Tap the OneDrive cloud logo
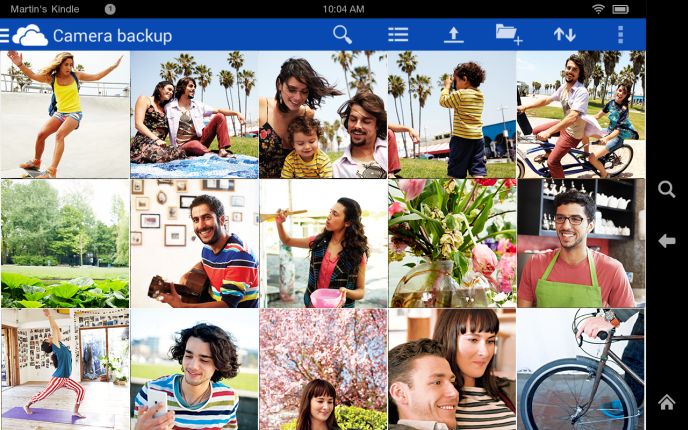The height and width of the screenshot is (430, 688). pos(30,35)
